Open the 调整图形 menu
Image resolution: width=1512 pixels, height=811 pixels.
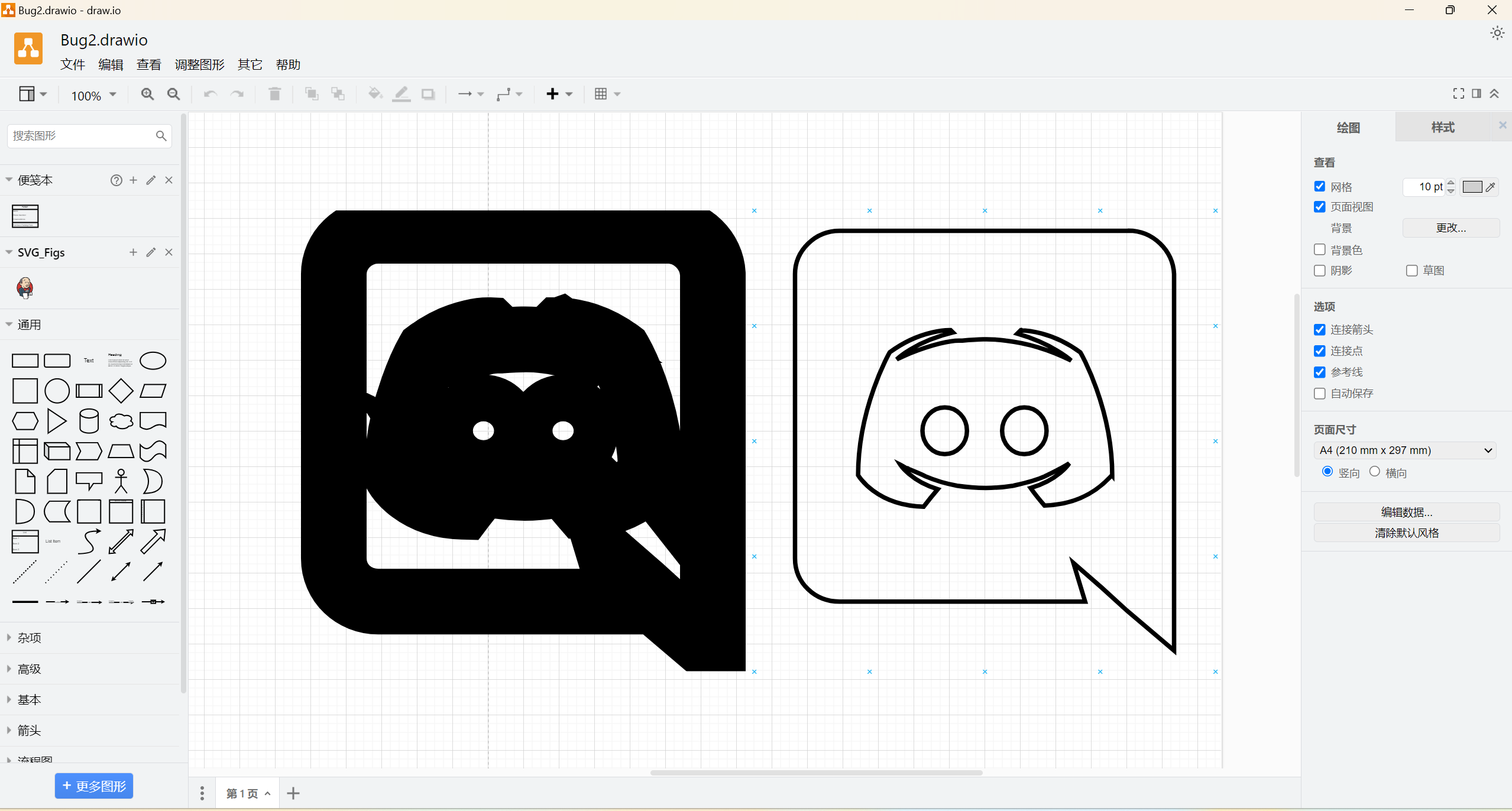199,64
